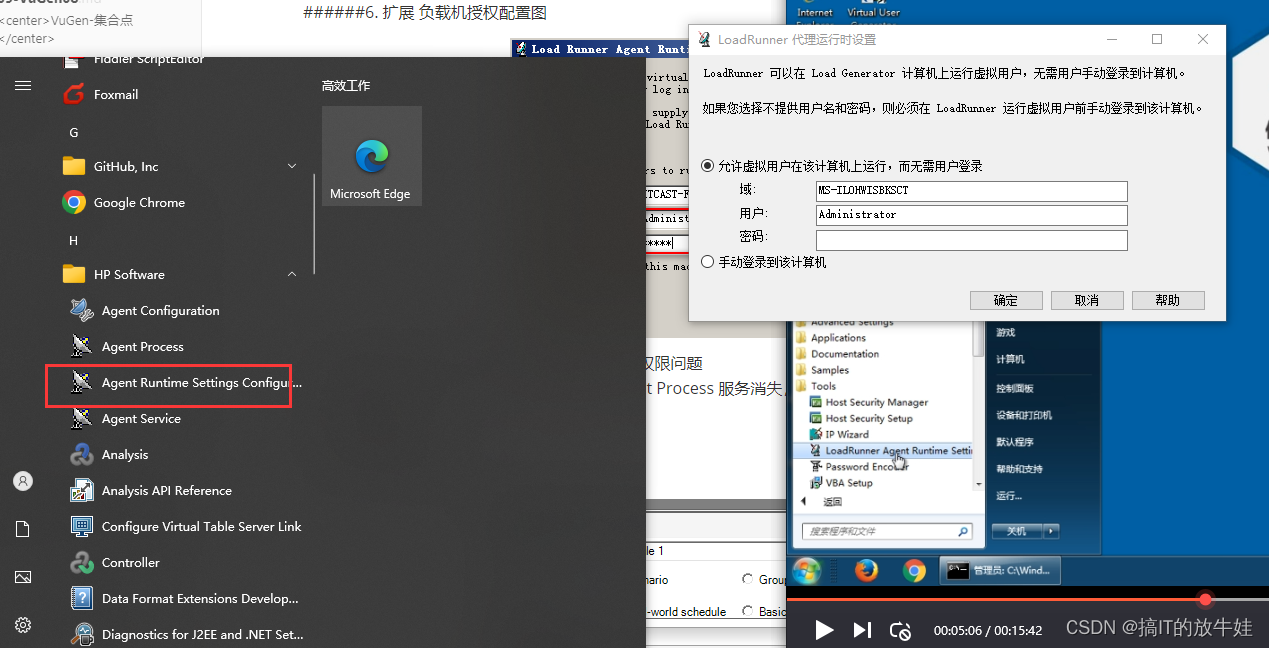Open Settings gear in Start sidebar
Viewport: 1269px width, 648px height.
(23, 625)
